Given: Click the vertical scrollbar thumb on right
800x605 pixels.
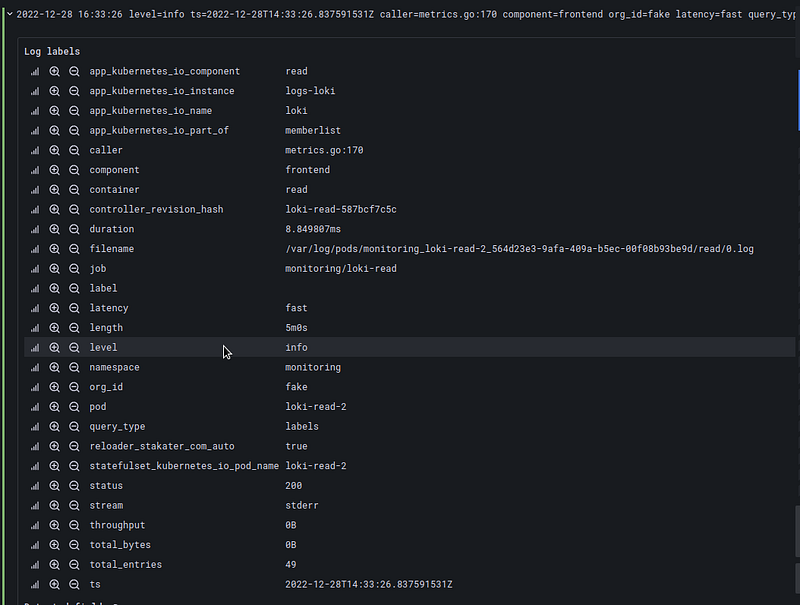Looking at the screenshot, I should [797, 531].
